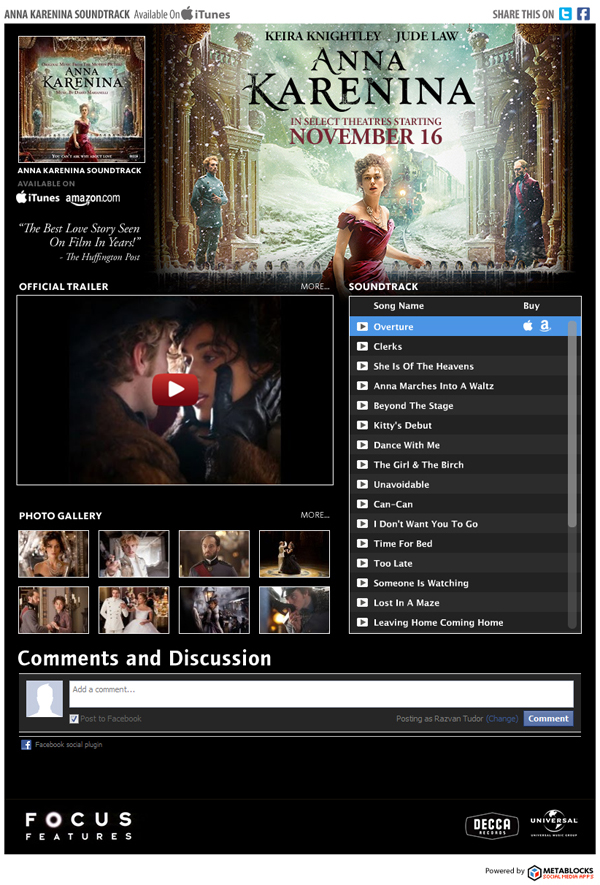600x885 pixels.
Task: Click the Song Name column header
Action: [398, 306]
